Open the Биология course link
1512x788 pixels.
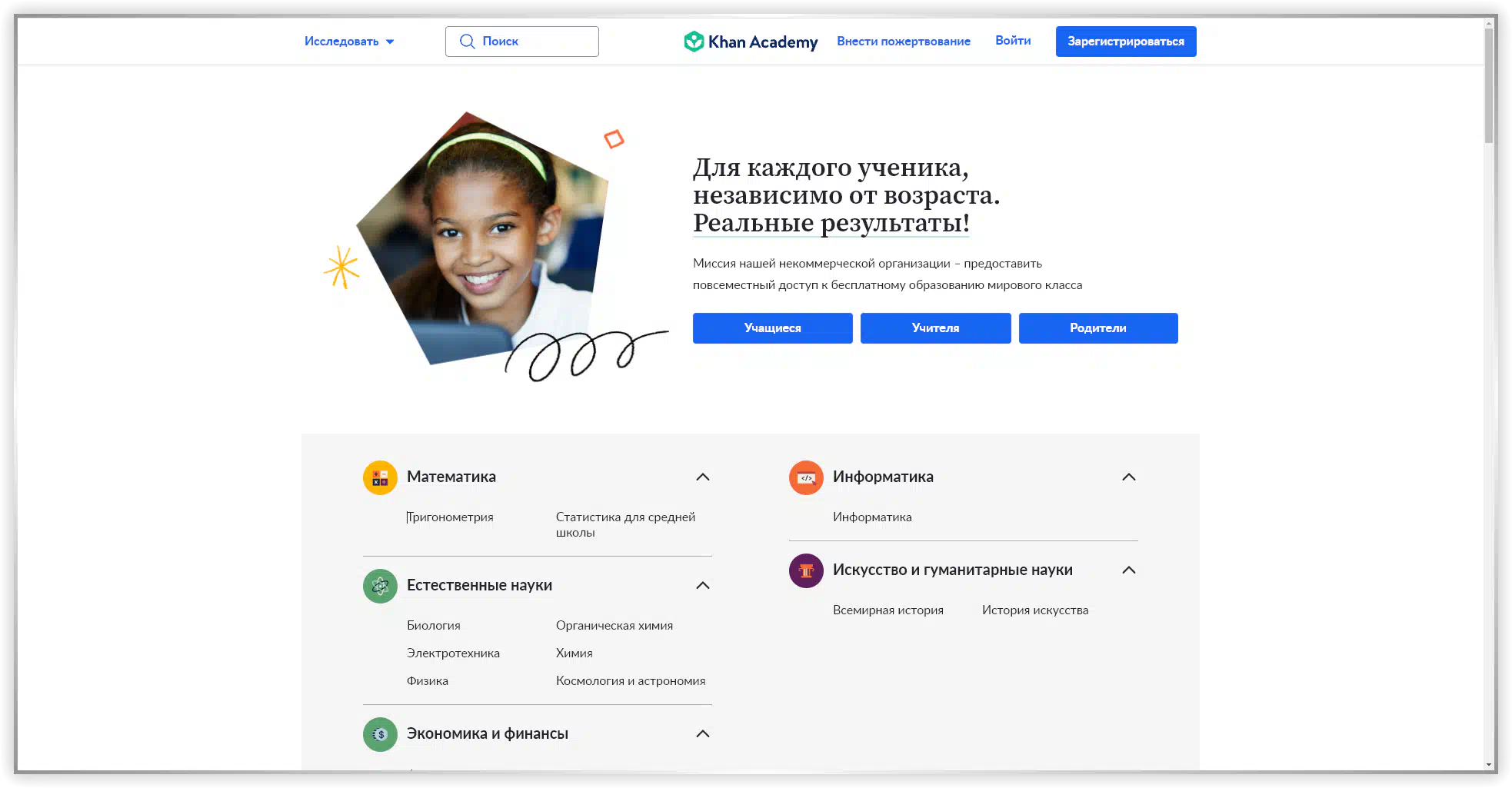[434, 626]
